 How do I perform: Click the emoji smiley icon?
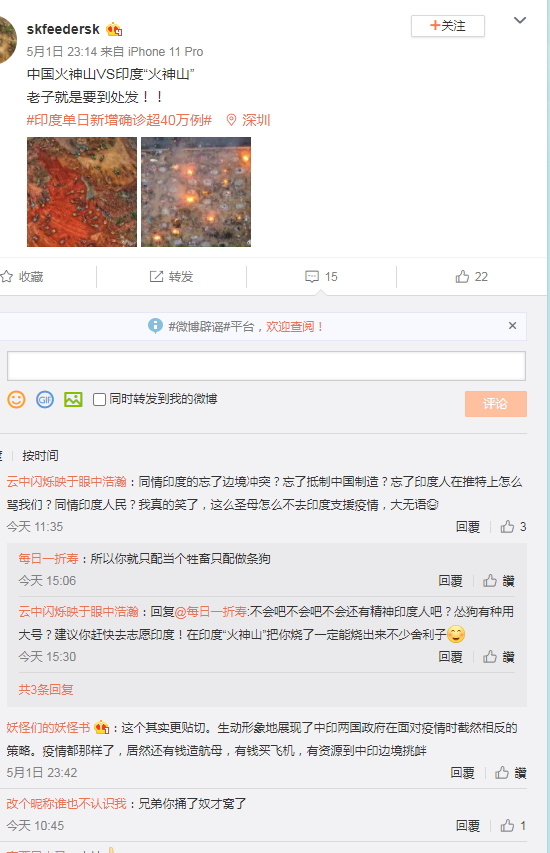(16, 399)
